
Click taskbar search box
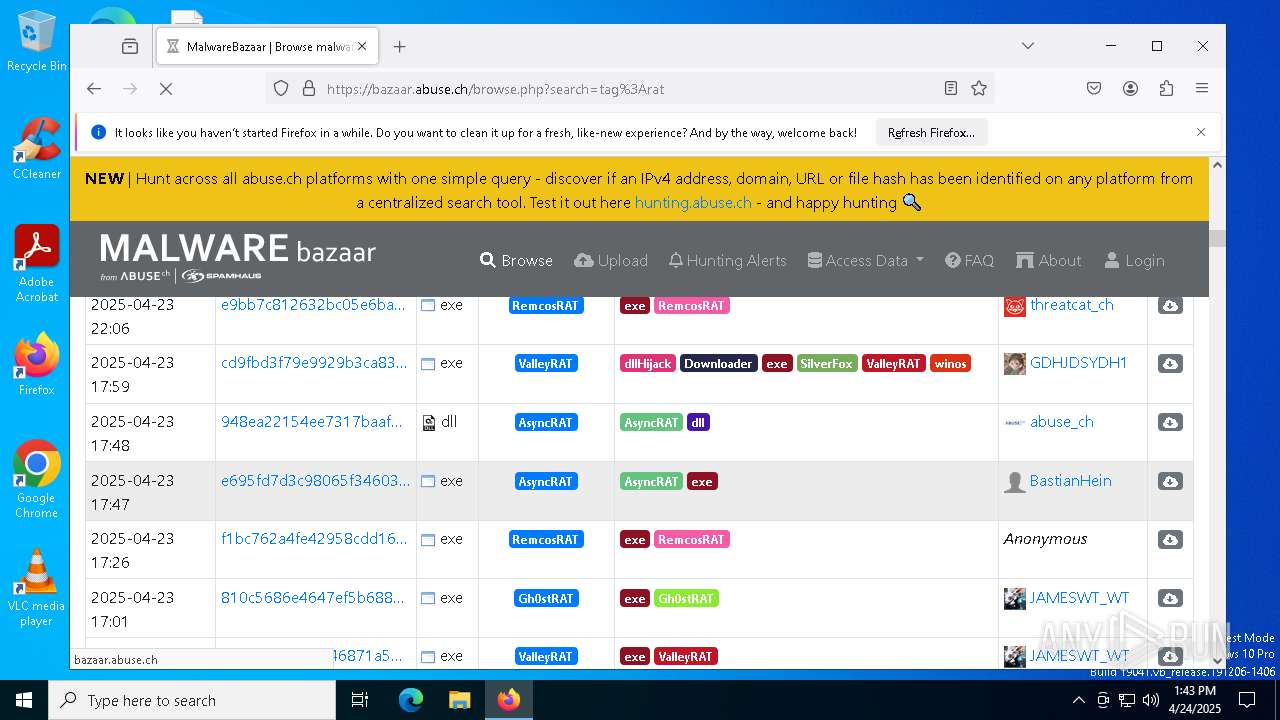point(192,700)
